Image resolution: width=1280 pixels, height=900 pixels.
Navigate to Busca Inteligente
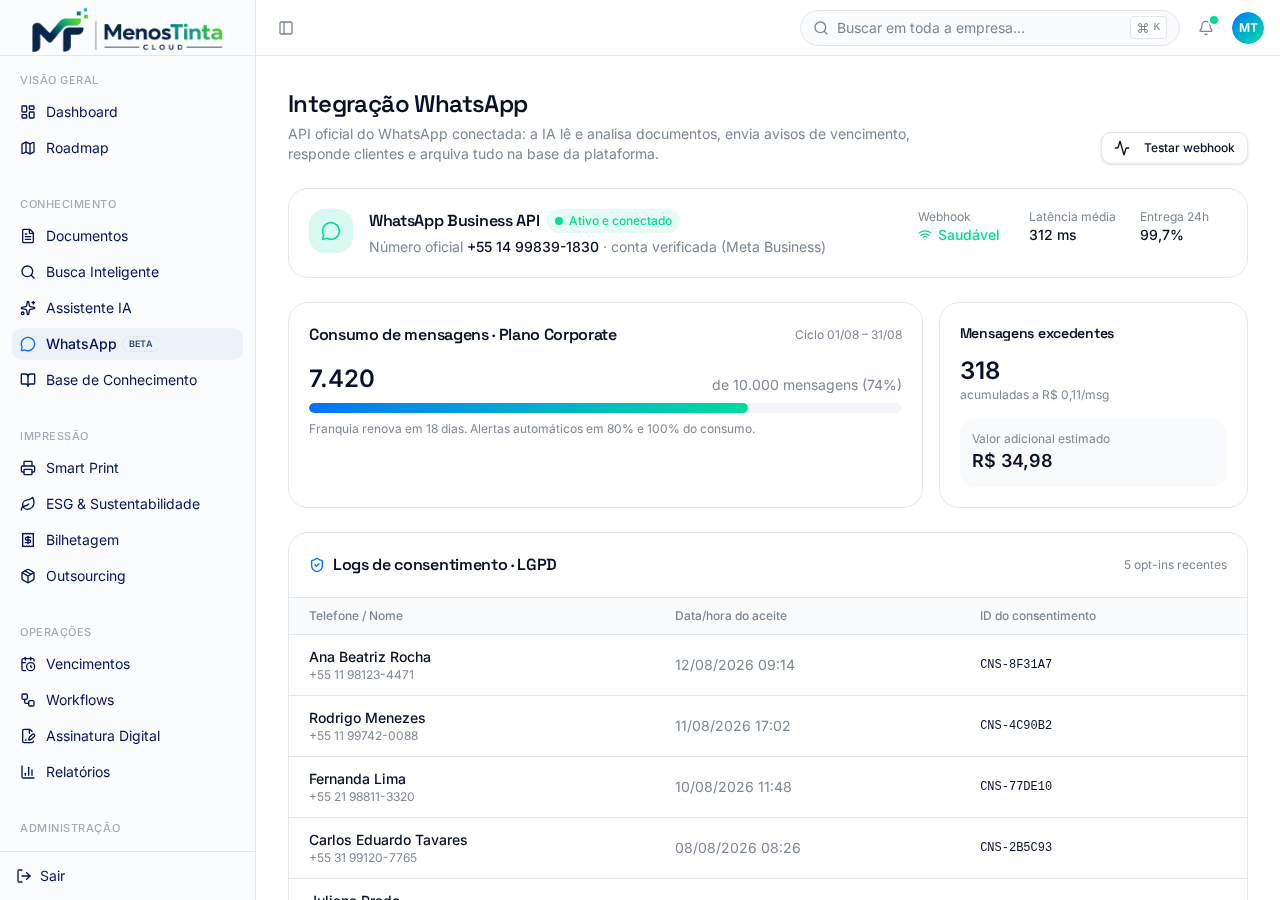(127, 272)
